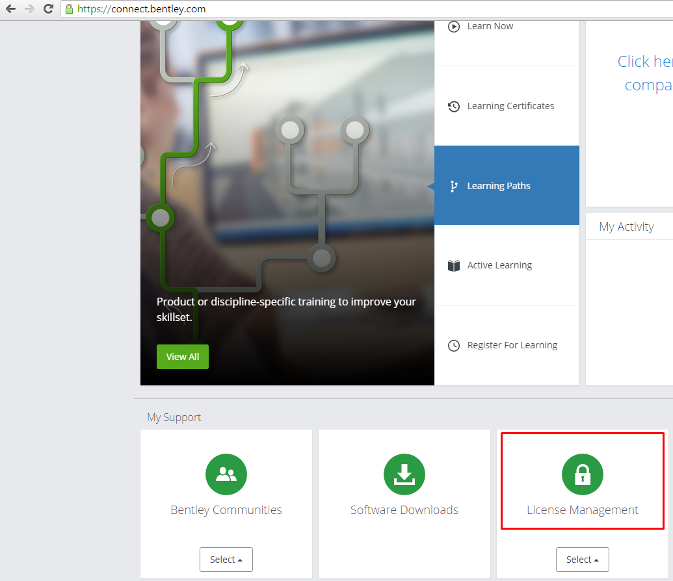Open the Learn Now menu item
The height and width of the screenshot is (581, 673).
(506, 43)
